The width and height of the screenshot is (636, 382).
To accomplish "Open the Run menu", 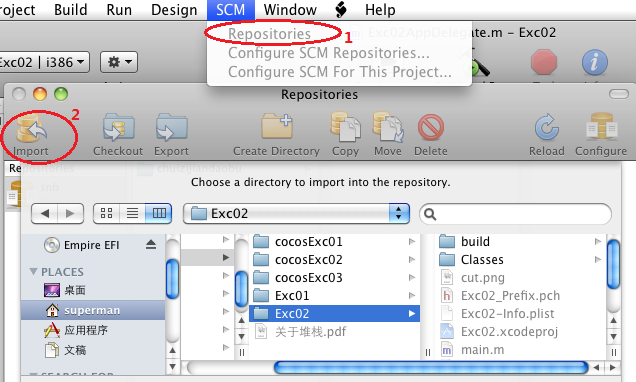I will 119,10.
